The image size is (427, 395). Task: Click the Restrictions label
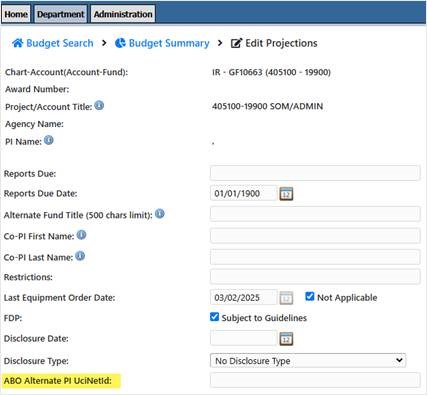coord(28,277)
